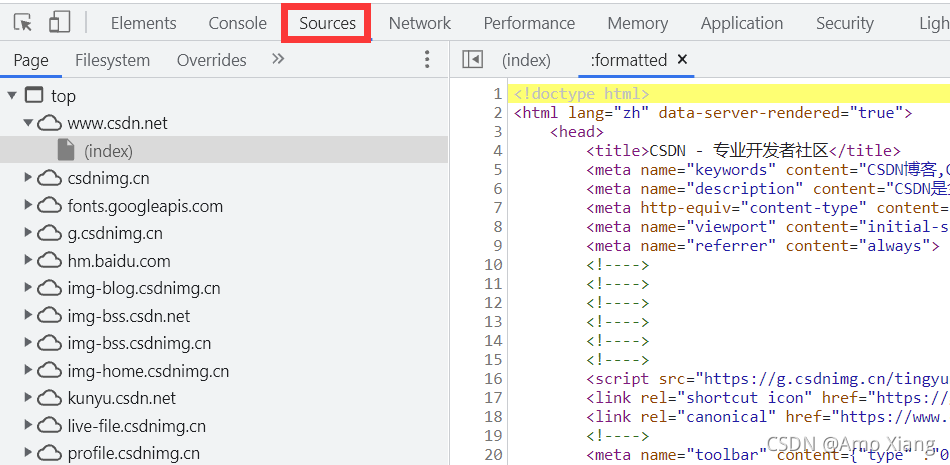This screenshot has height=465, width=950.
Task: Collapse the www.csdn.net domain node
Action: click(28, 123)
